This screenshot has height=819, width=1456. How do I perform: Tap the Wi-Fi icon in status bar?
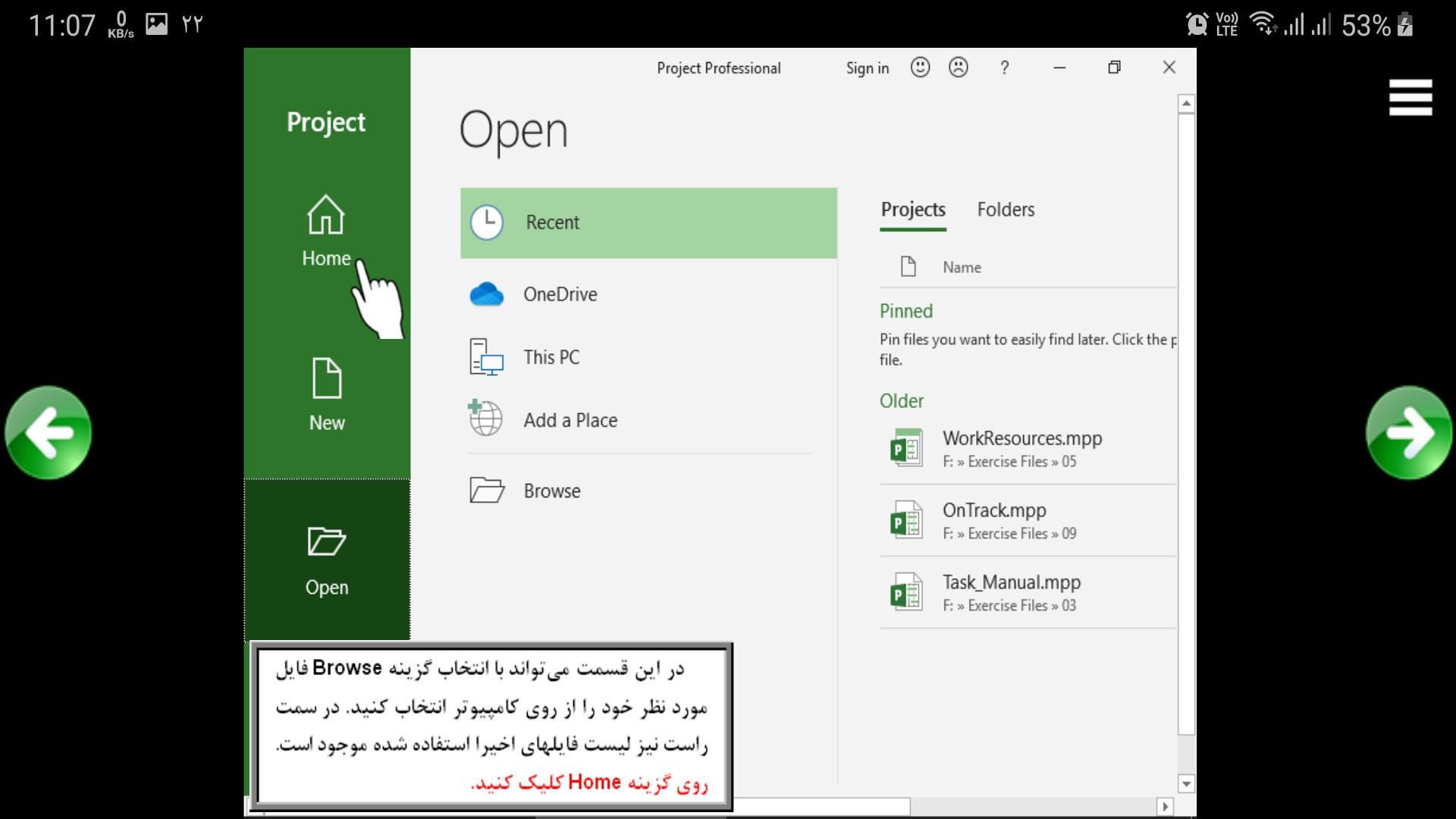pyautogui.click(x=1263, y=24)
